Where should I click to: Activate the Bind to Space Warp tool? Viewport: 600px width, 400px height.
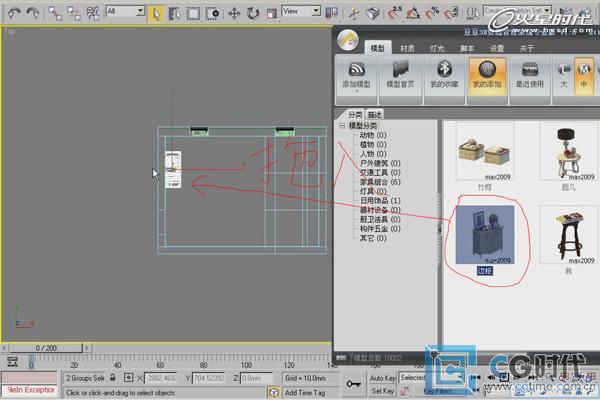[93, 14]
